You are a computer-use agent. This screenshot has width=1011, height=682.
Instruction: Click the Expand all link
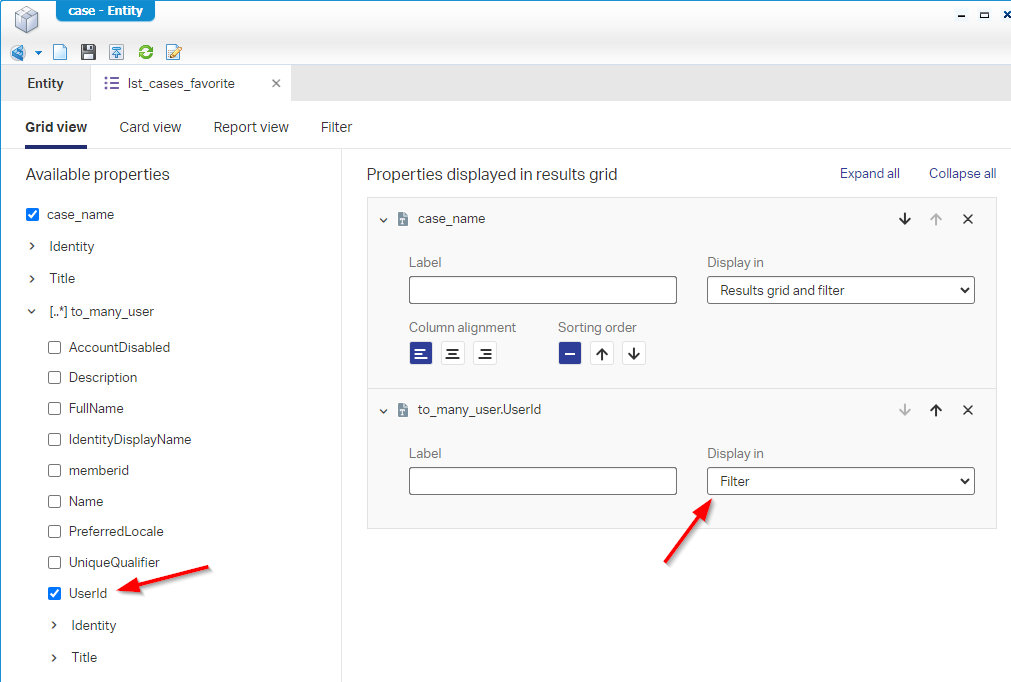[x=869, y=174]
